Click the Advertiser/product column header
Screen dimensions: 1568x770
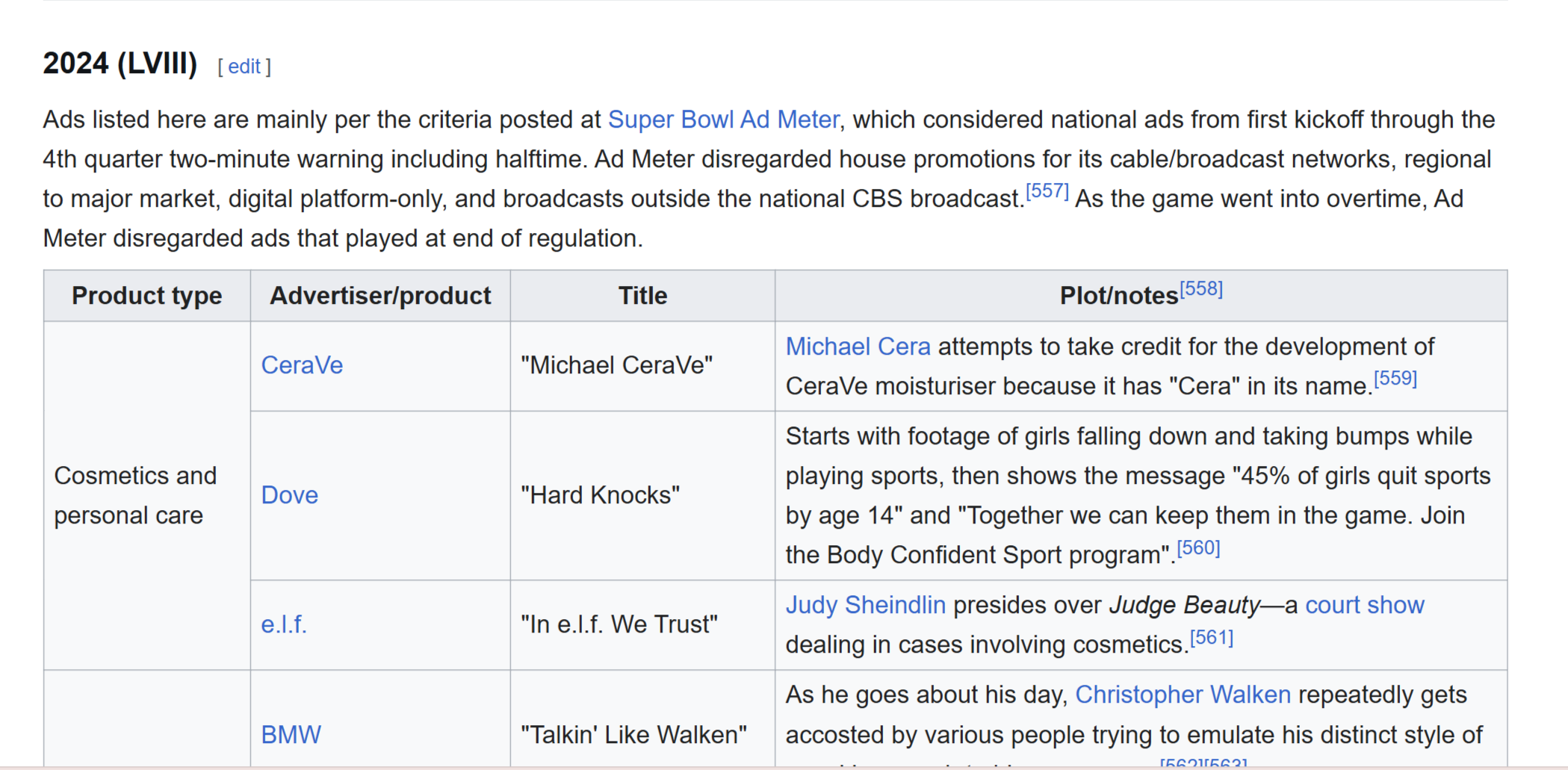[380, 296]
